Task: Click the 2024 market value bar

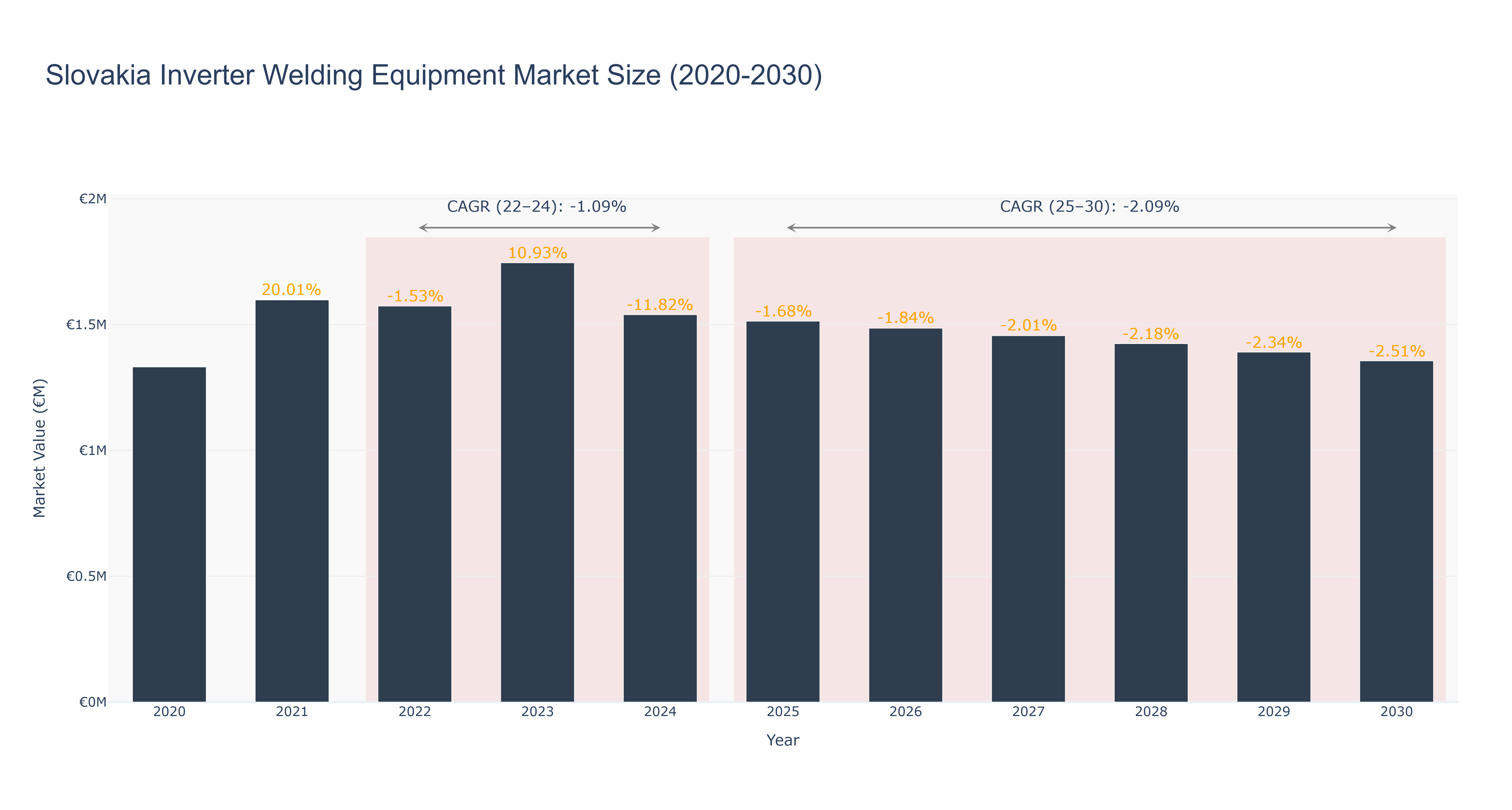Action: pyautogui.click(x=660, y=508)
